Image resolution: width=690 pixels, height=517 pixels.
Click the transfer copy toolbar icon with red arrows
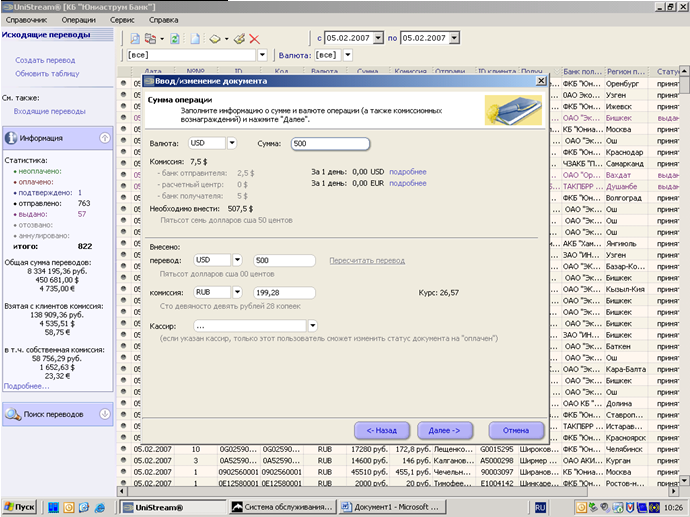150,39
